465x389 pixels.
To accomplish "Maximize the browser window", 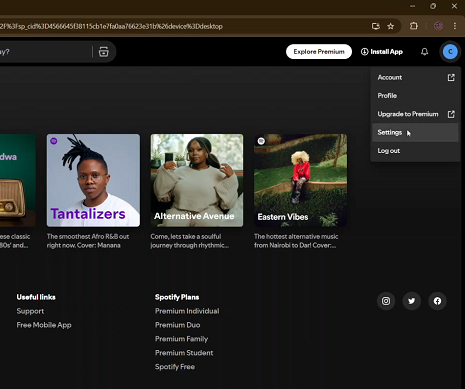I will [433, 6].
